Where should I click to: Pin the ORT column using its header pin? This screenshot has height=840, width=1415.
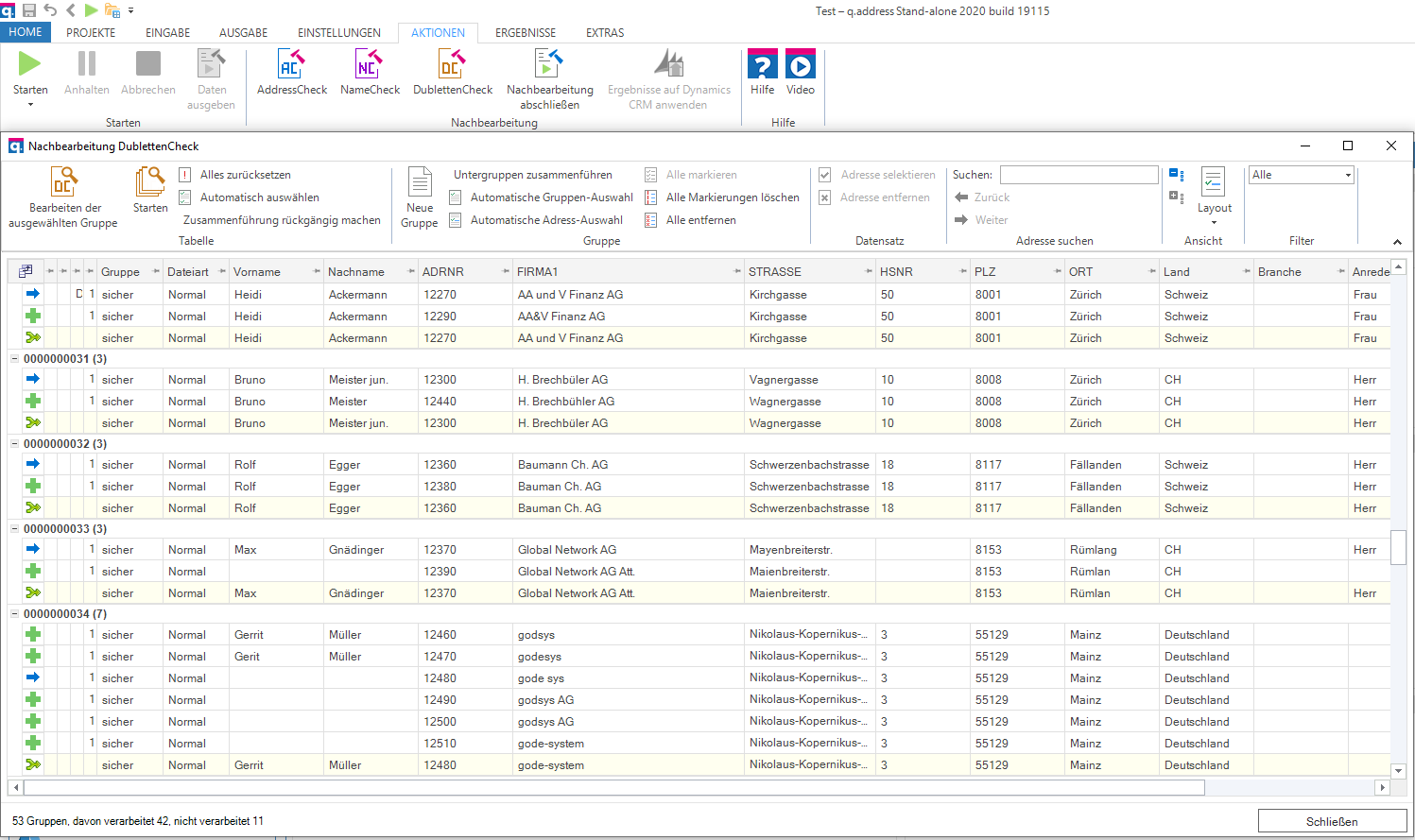pos(1152,271)
